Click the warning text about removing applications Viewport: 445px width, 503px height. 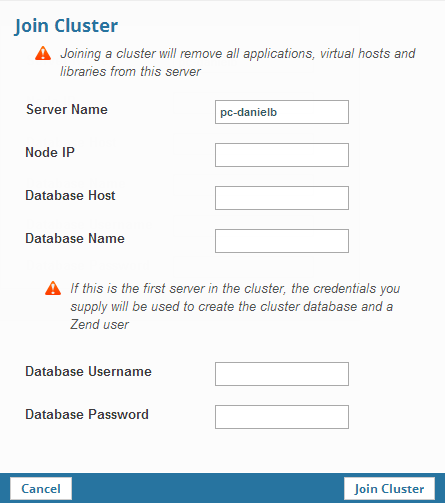[238, 62]
